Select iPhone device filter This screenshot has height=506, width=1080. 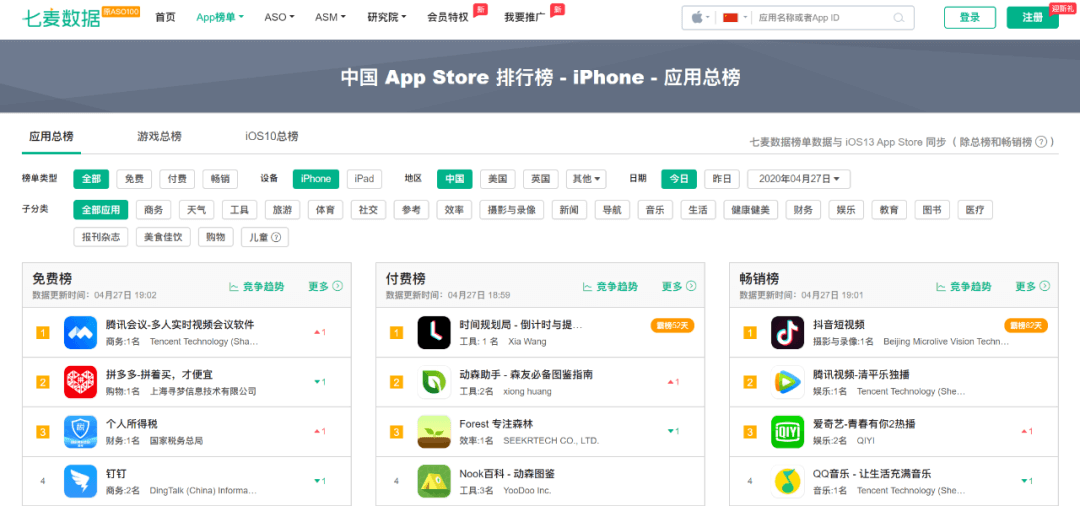click(316, 179)
